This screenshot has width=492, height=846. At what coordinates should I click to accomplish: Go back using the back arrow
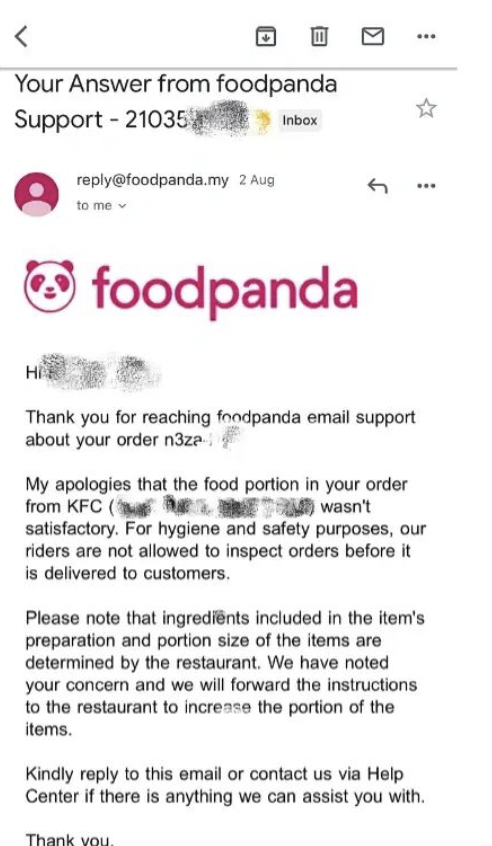[21, 37]
